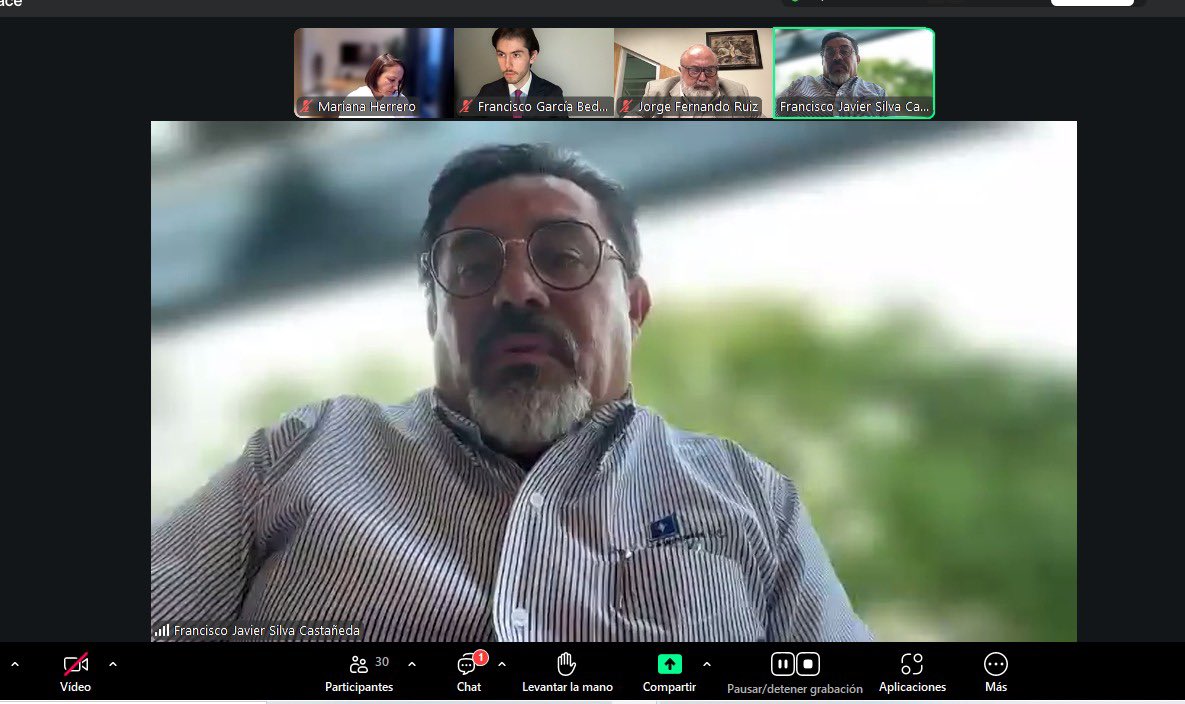Start screen sharing with Compartir

pos(669,672)
